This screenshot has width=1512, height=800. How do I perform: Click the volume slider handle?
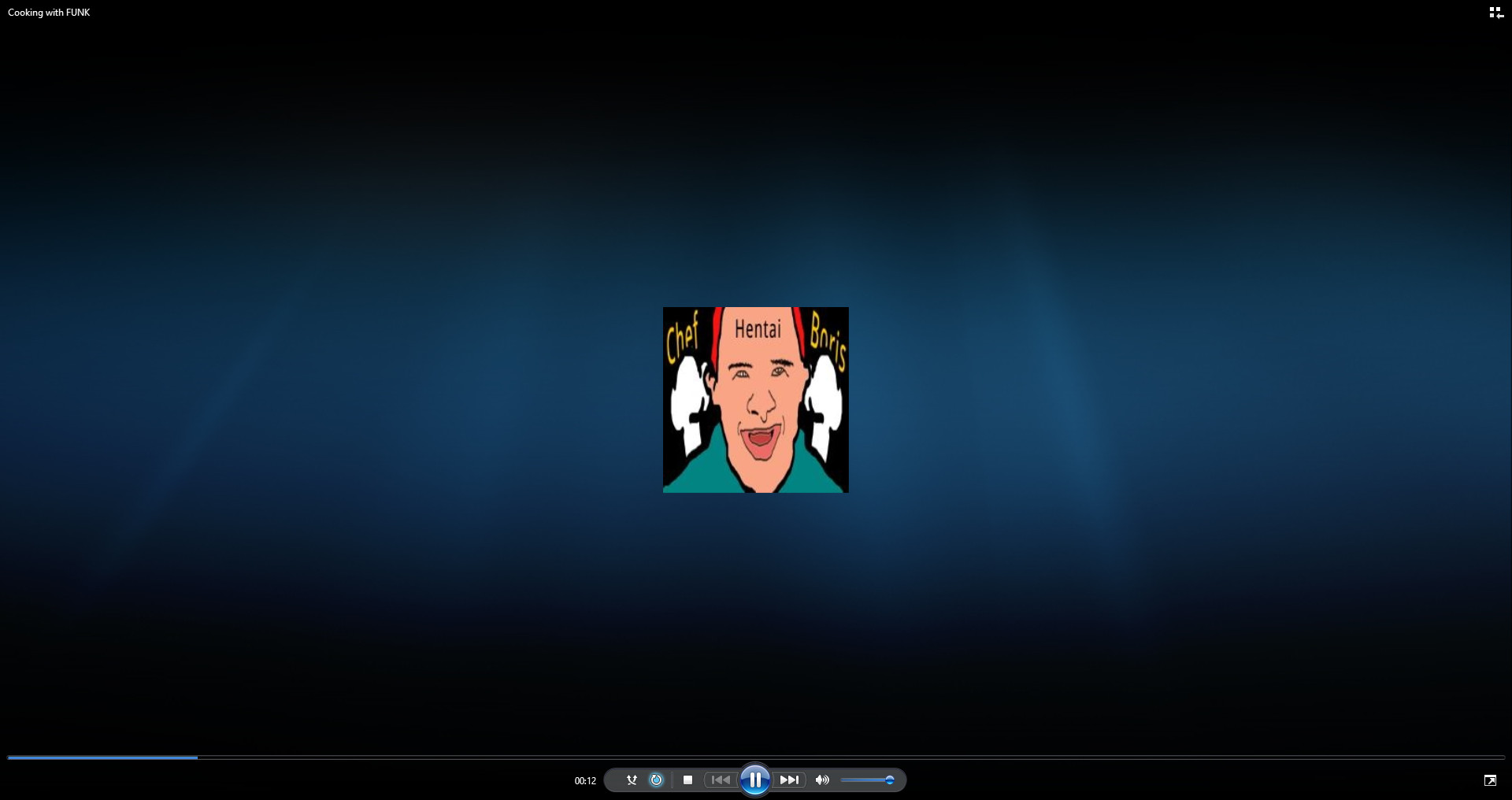tap(890, 780)
